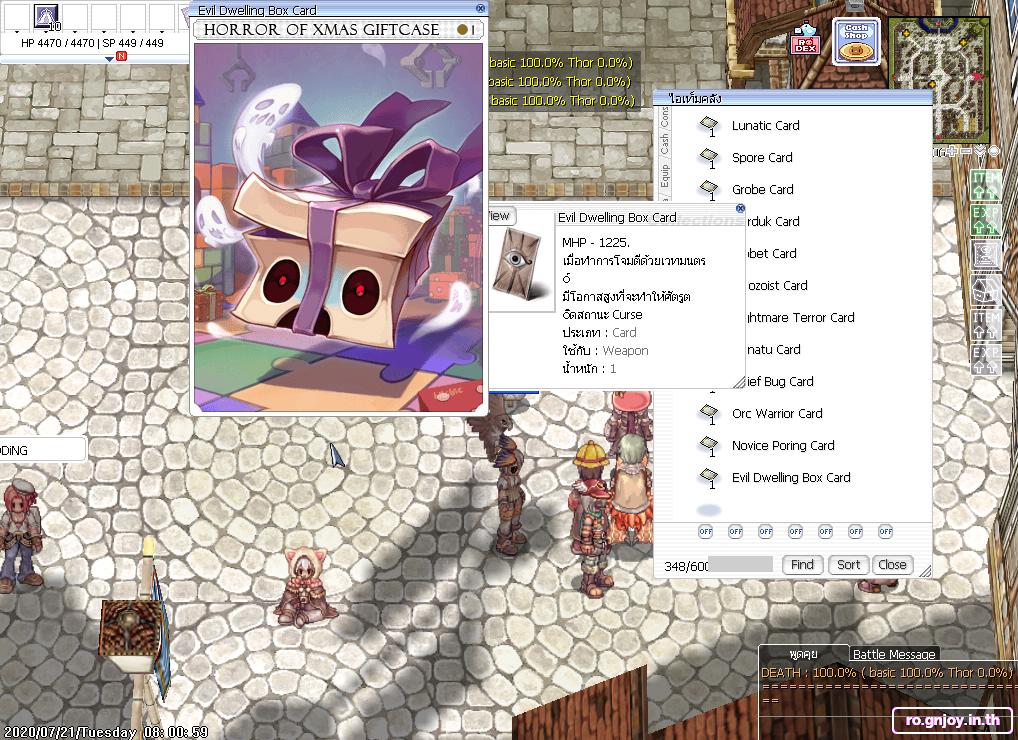Click the gray house buff icon
The image size is (1018, 740).
(x=986, y=290)
